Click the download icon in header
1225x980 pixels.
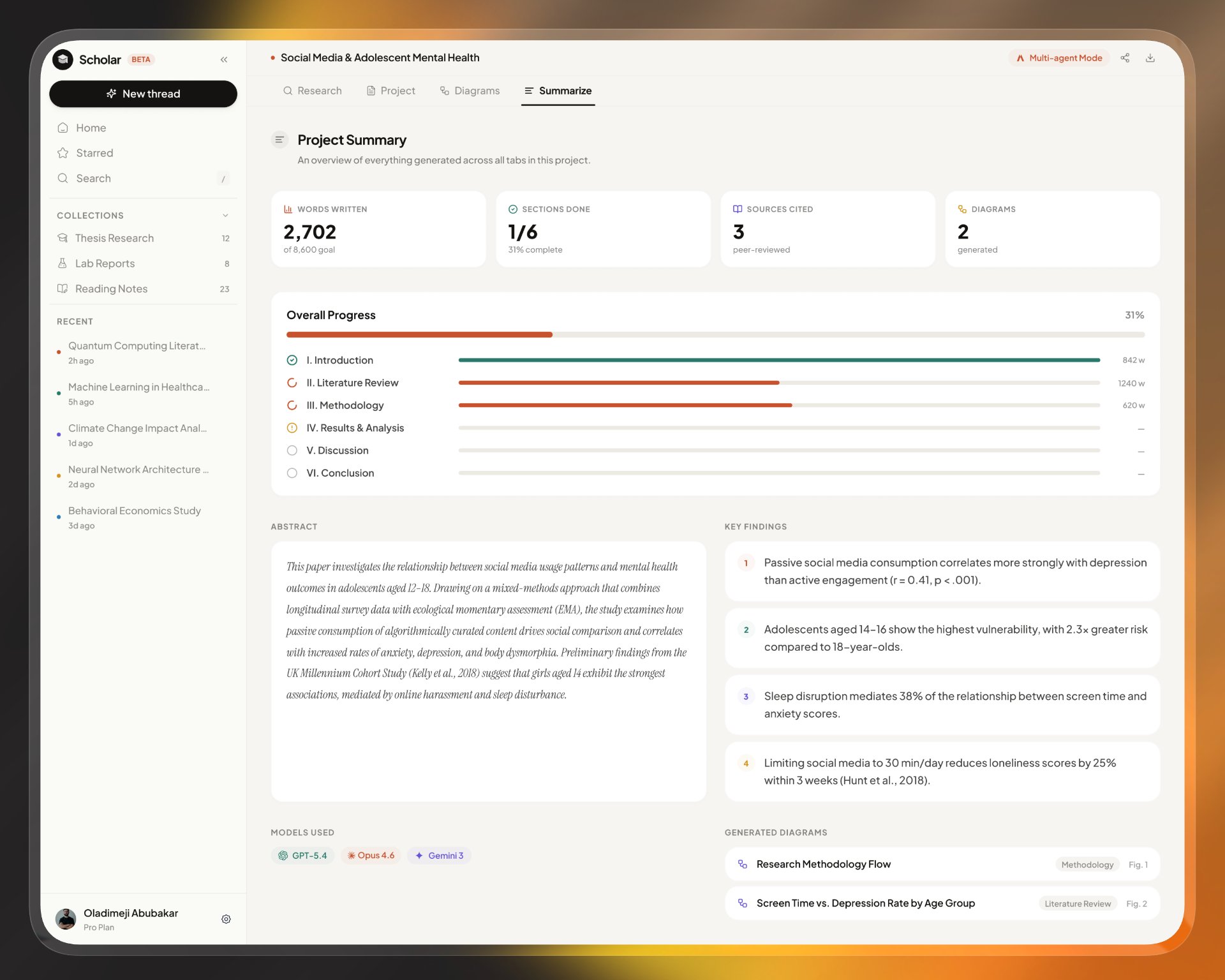click(1150, 58)
